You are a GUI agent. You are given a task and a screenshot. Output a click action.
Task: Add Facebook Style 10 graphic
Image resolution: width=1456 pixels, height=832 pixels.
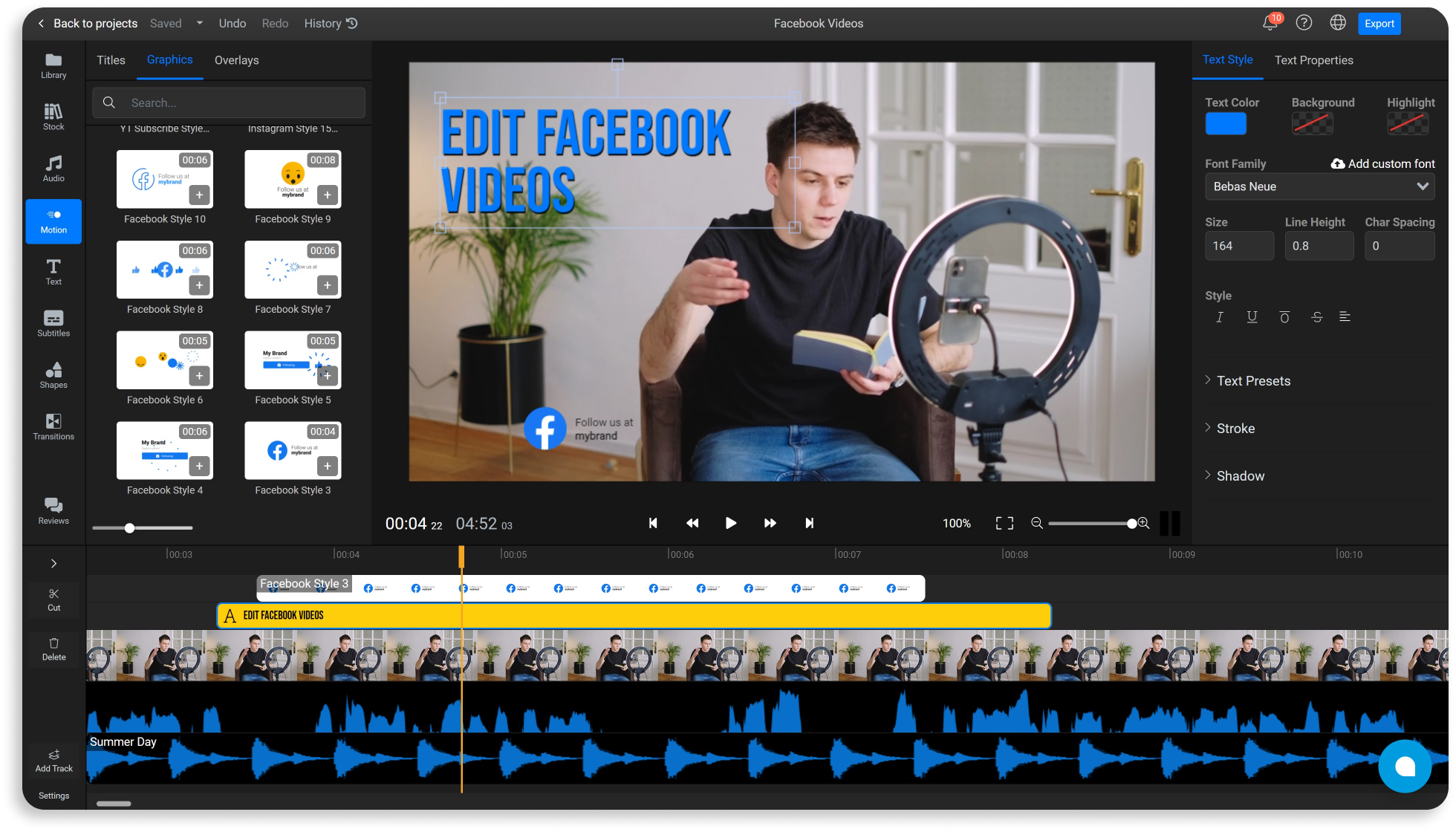click(199, 195)
